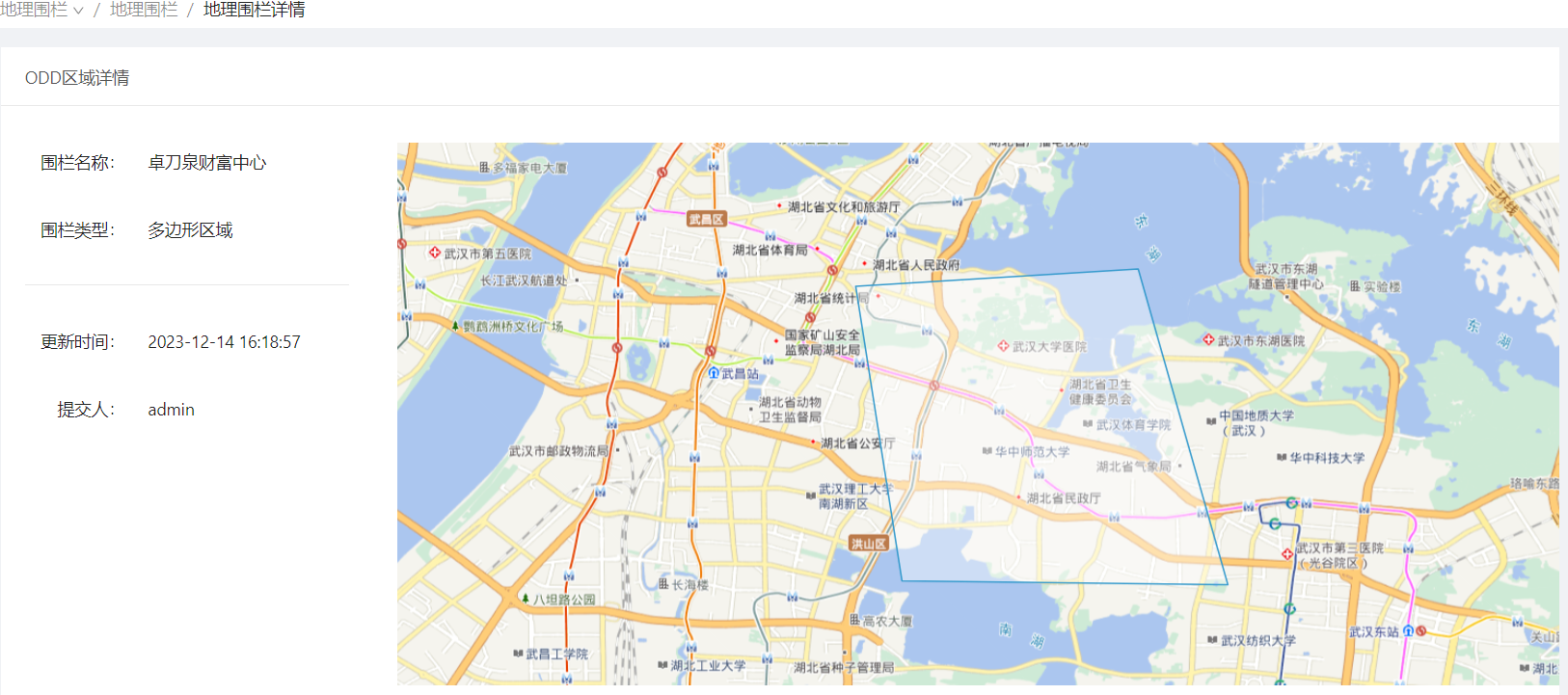This screenshot has width=1568, height=695.
Task: Click the 武汉大学医院 hospital marker icon
Action: [1003, 346]
